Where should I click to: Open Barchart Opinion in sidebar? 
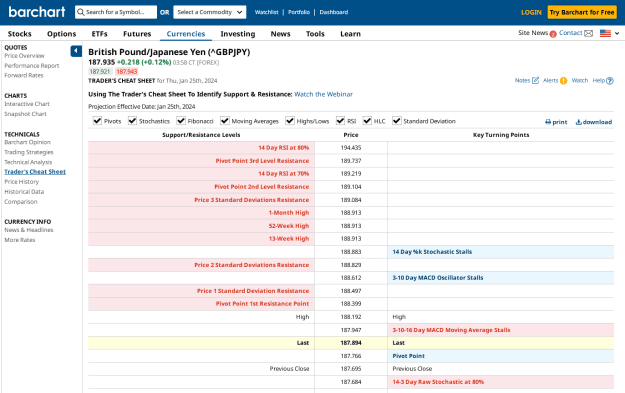[27, 142]
